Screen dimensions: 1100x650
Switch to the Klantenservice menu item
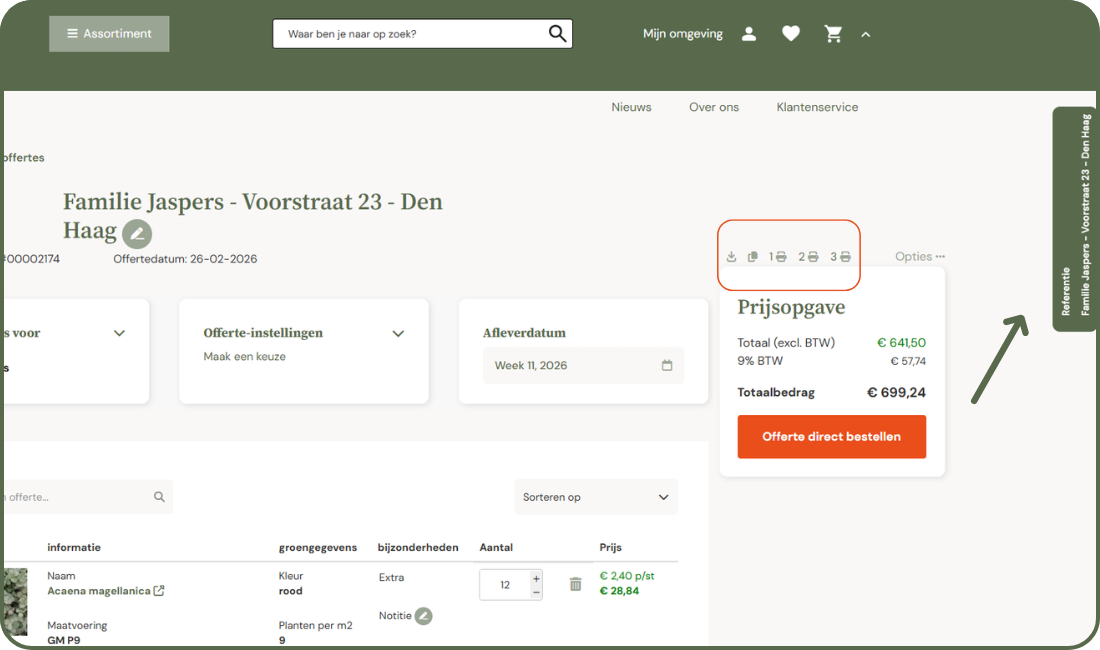(x=817, y=107)
